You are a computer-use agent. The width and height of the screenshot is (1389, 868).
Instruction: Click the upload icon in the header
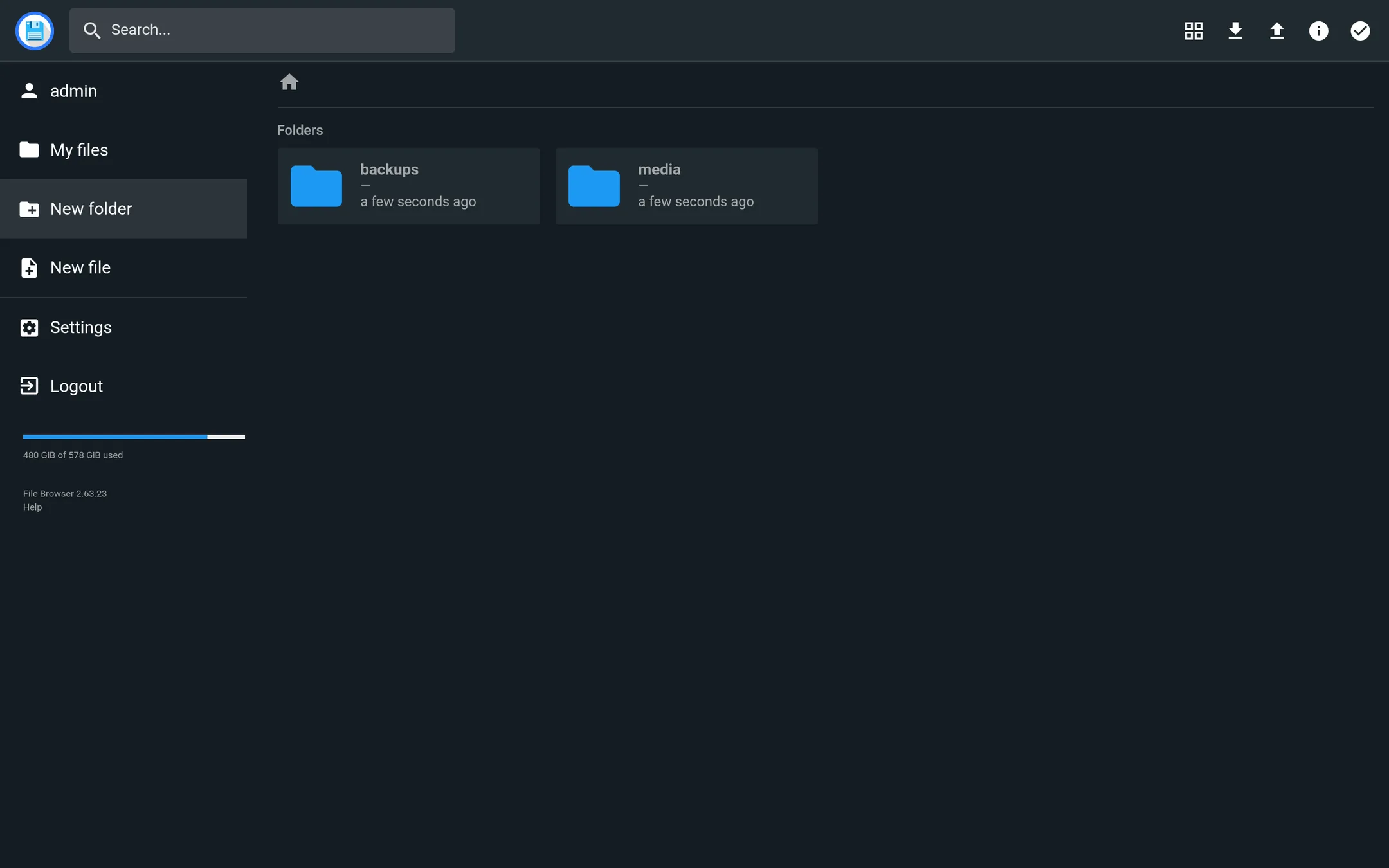click(1277, 30)
